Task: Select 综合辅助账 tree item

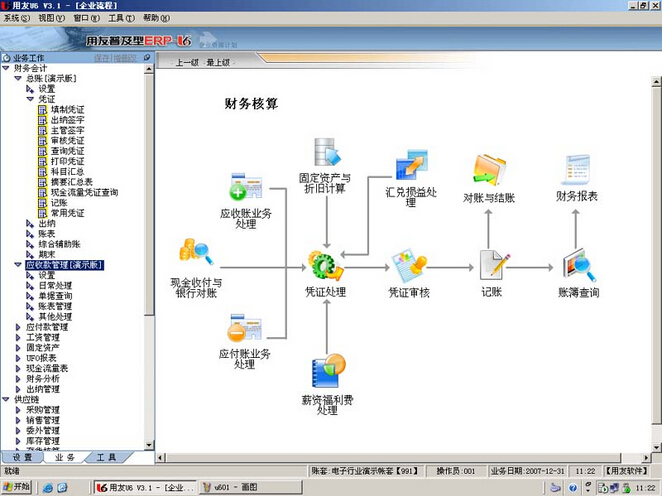Action: [60, 244]
